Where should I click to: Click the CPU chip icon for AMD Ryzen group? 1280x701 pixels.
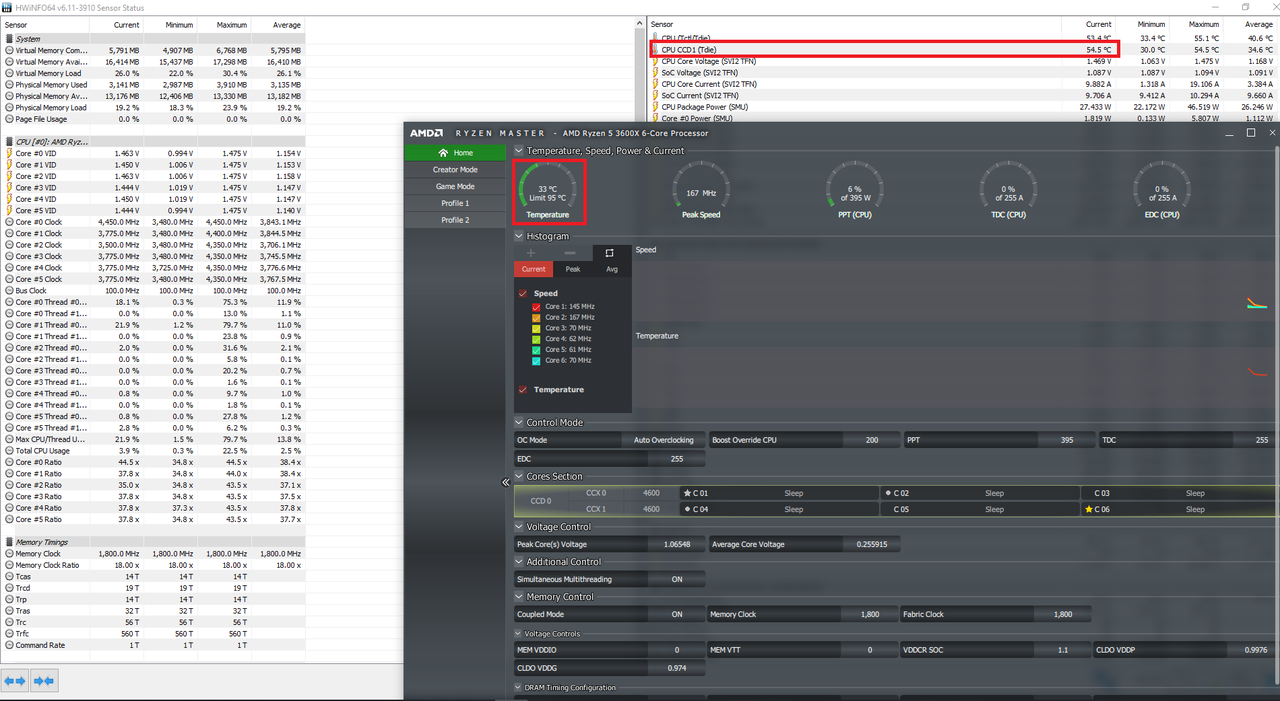coord(10,142)
